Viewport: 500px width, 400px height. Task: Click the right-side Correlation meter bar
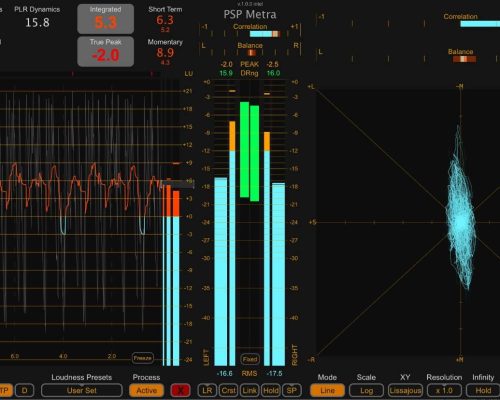pyautogui.click(x=480, y=24)
